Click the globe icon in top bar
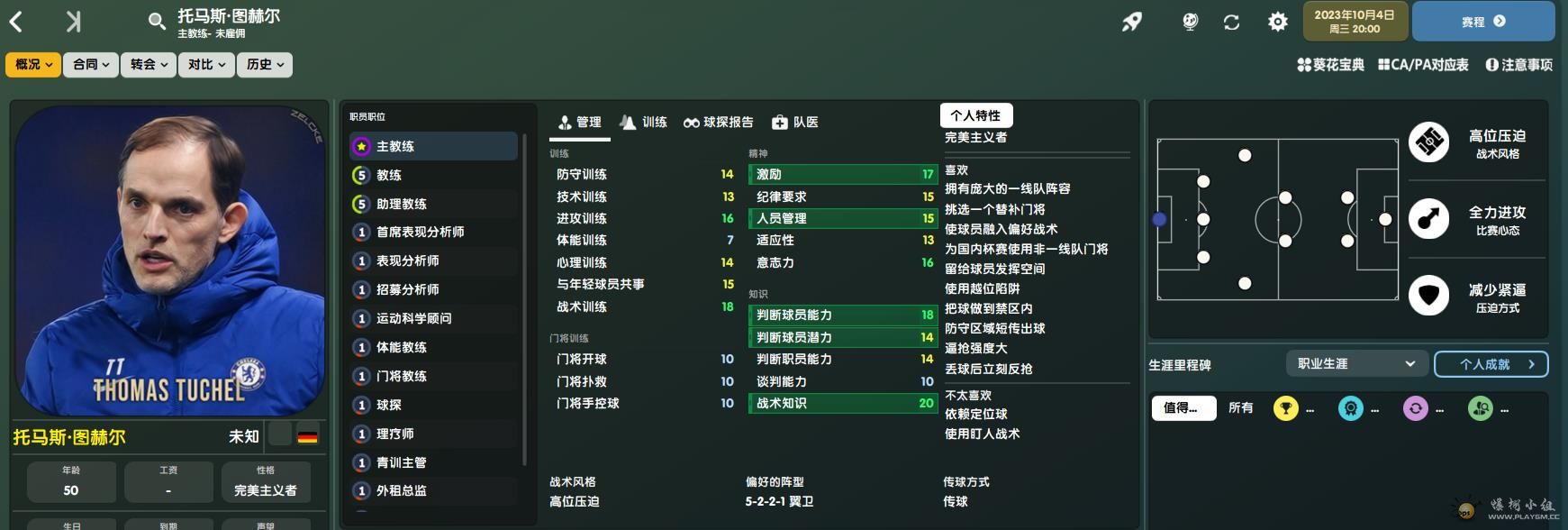The image size is (1568, 530). 1190,22
